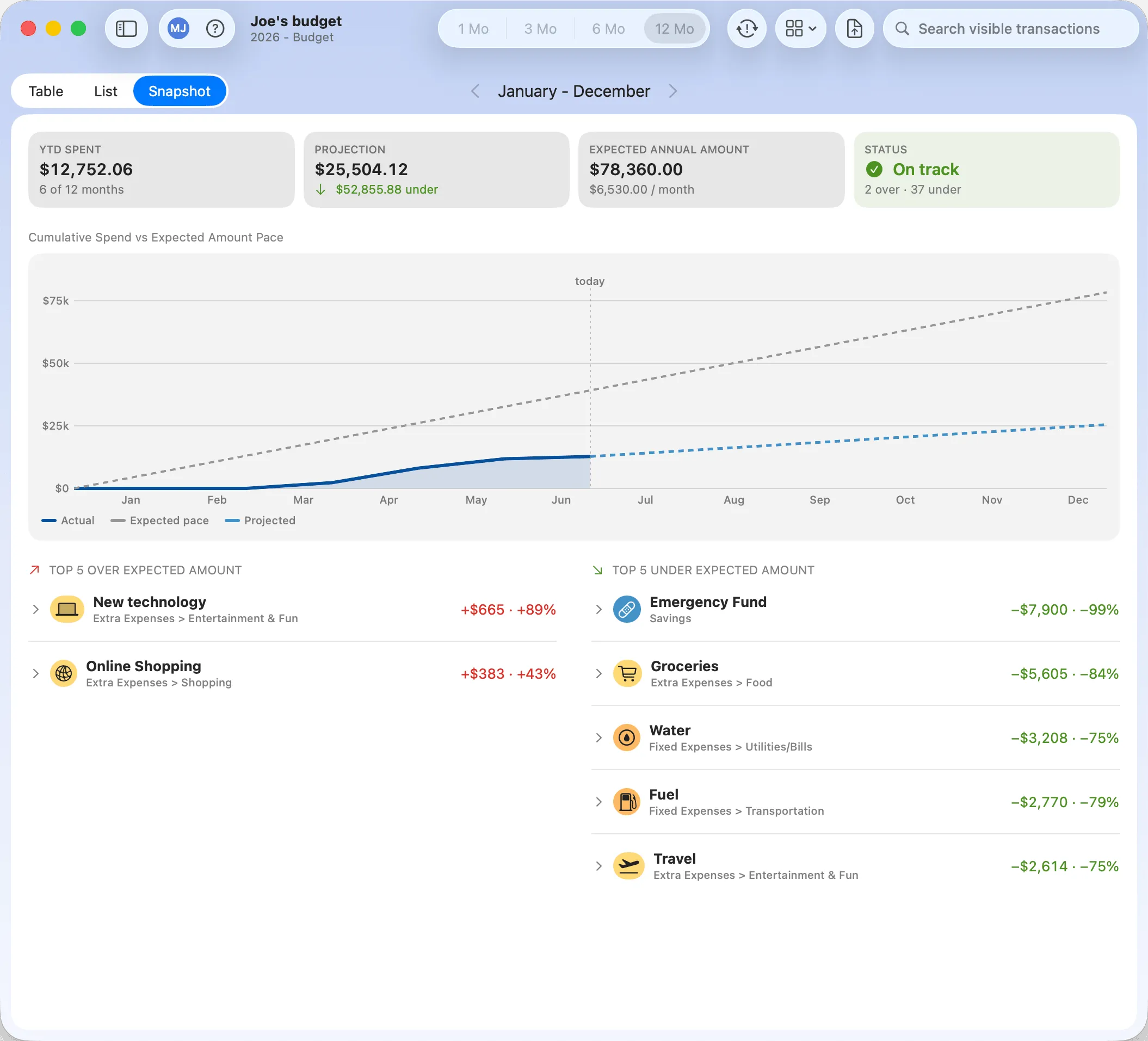This screenshot has width=1148, height=1041.
Task: Open the Groceries category name
Action: (684, 666)
